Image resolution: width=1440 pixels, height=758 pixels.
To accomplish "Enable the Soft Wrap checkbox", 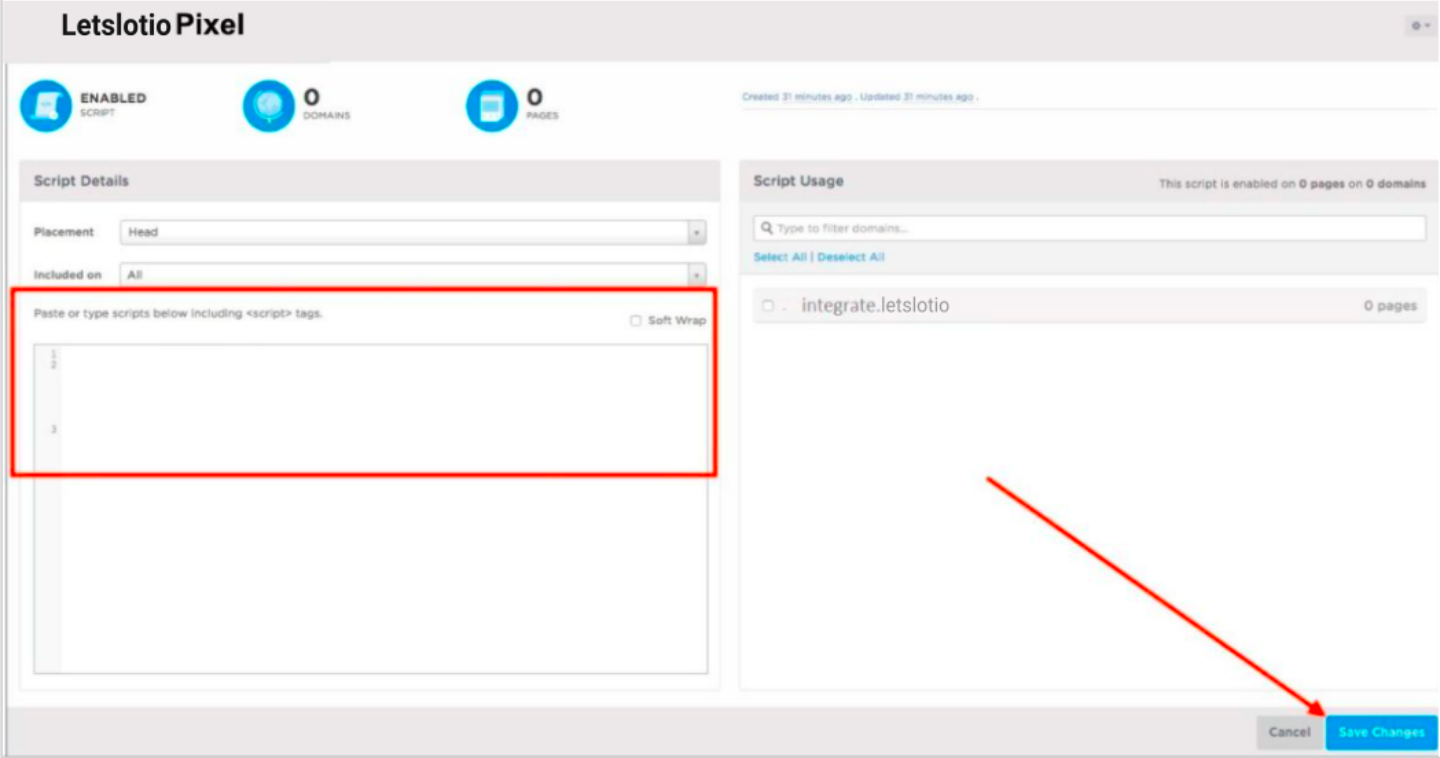I will tap(636, 320).
